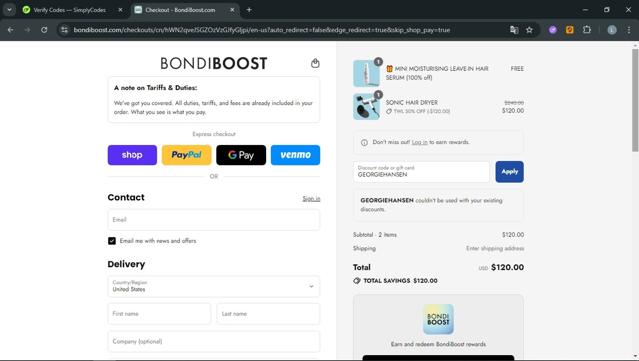Minimize the Chrome window
639x361 pixels.
tap(585, 10)
